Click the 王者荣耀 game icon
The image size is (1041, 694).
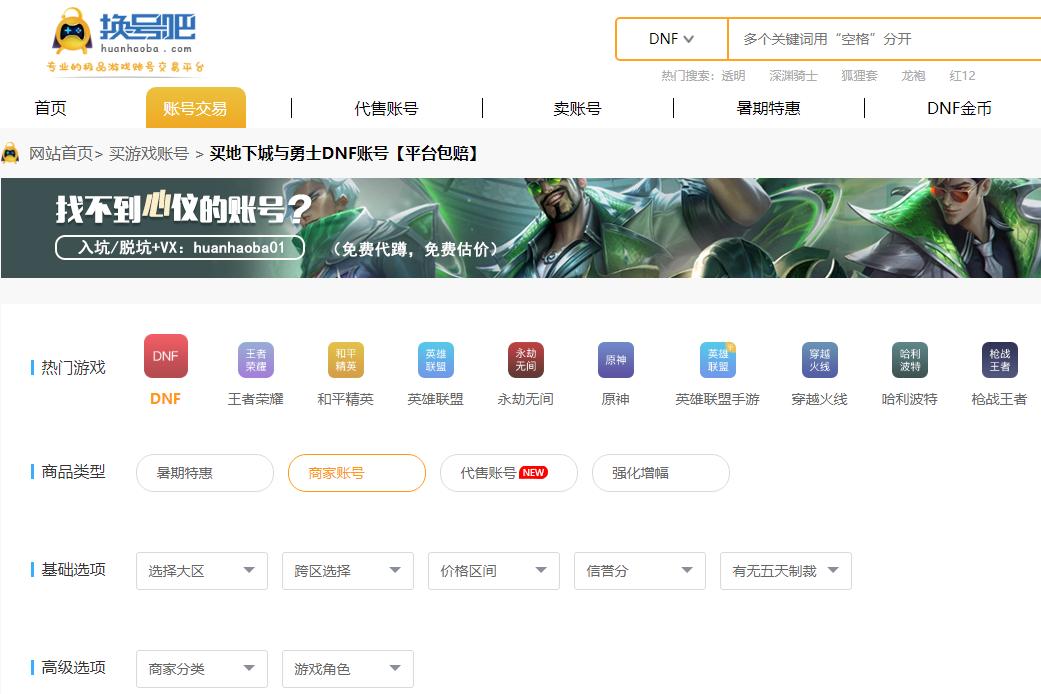(255, 356)
